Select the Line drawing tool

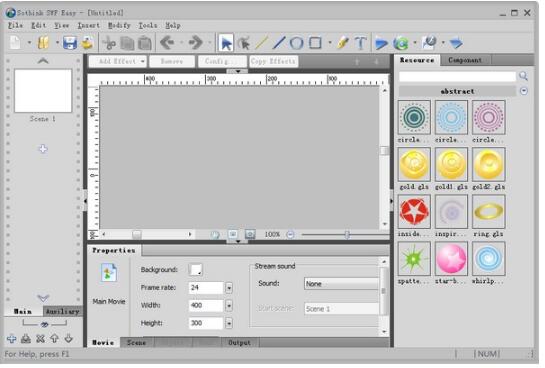[x=279, y=43]
